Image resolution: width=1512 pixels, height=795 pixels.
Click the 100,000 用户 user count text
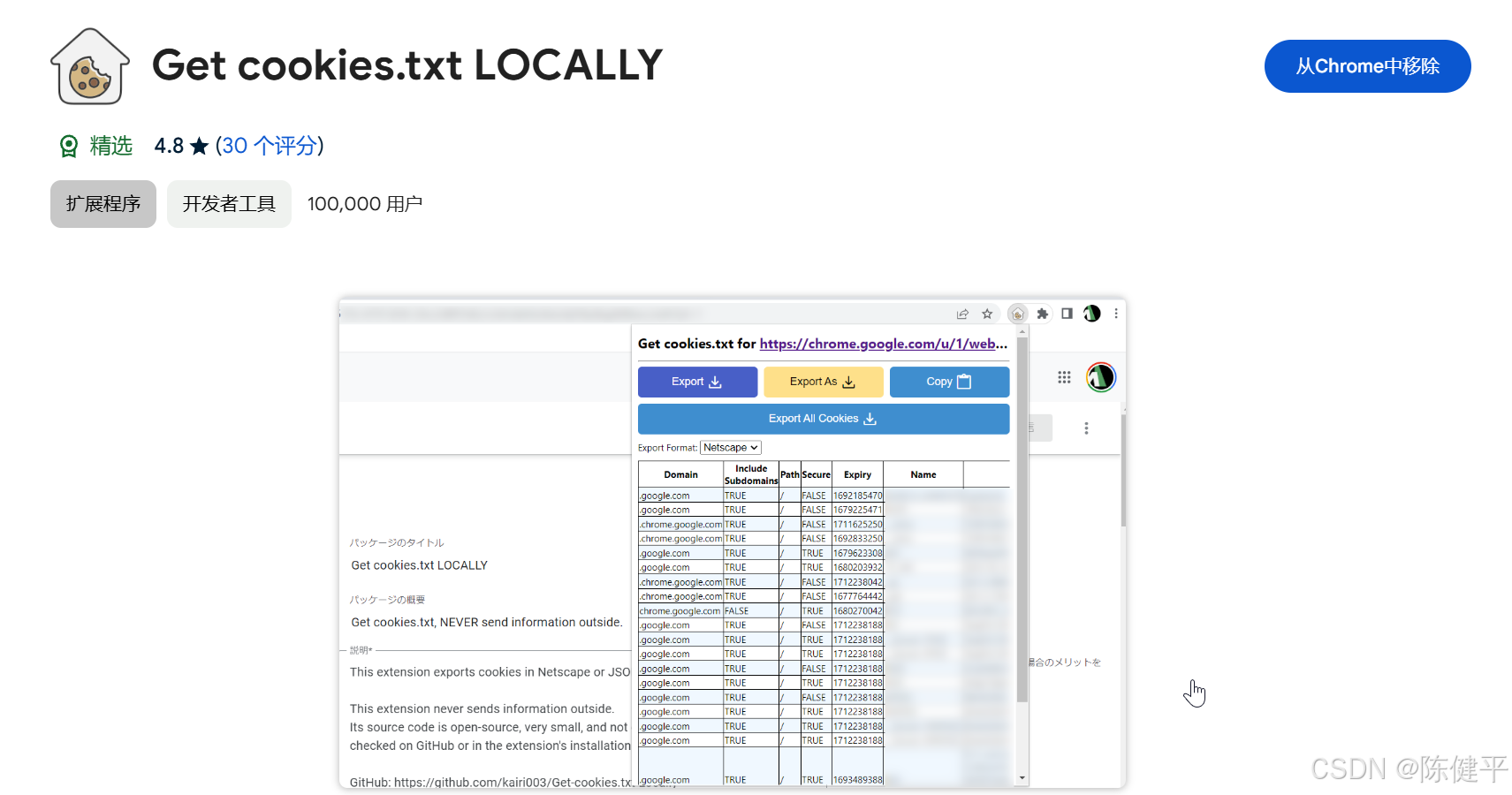tap(365, 204)
